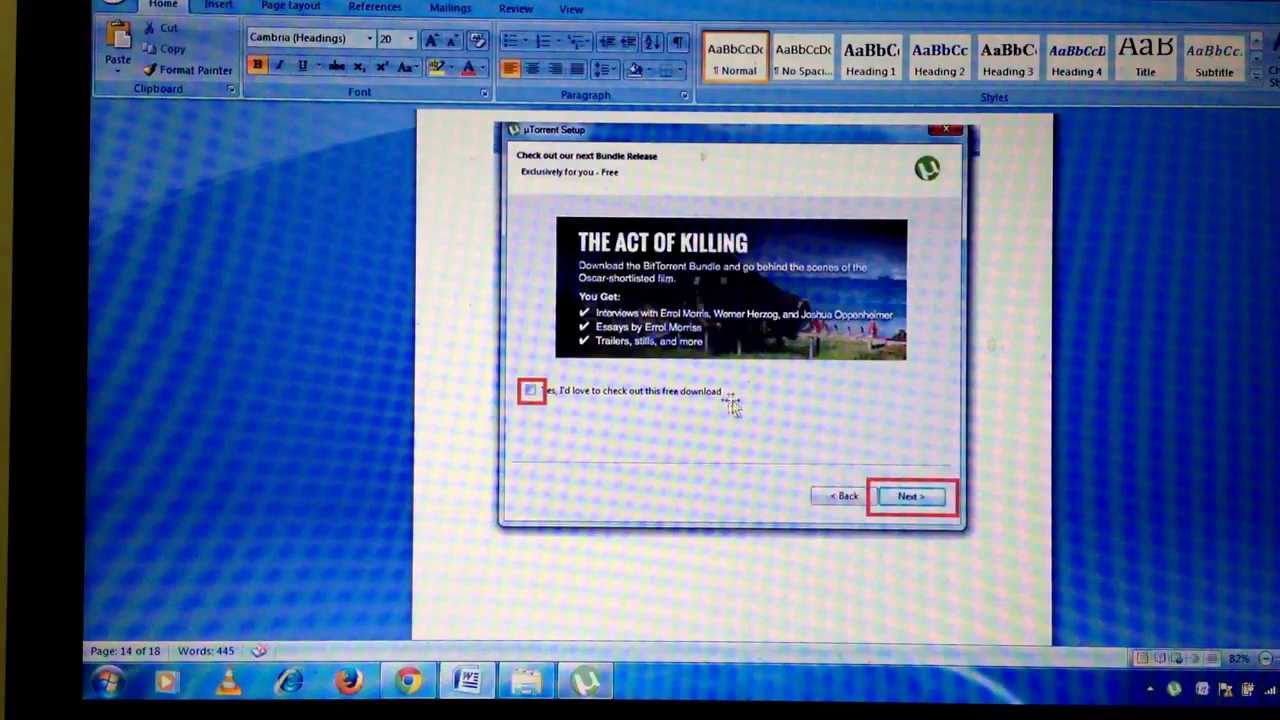Open the Windows Start orb
The width and height of the screenshot is (1280, 720).
pyautogui.click(x=108, y=682)
